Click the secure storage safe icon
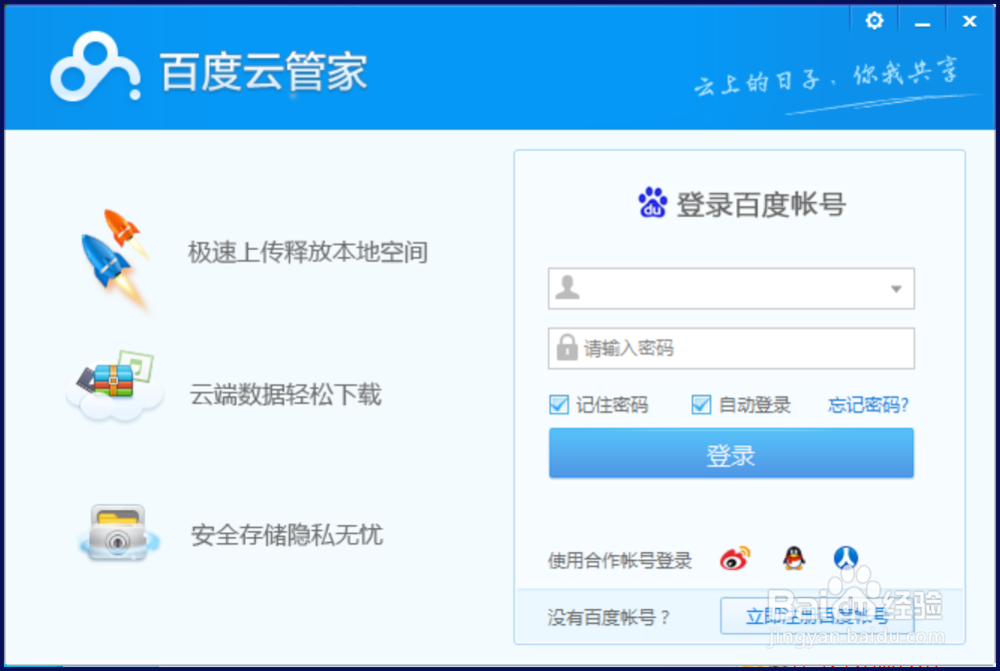The image size is (1000, 671). (118, 533)
